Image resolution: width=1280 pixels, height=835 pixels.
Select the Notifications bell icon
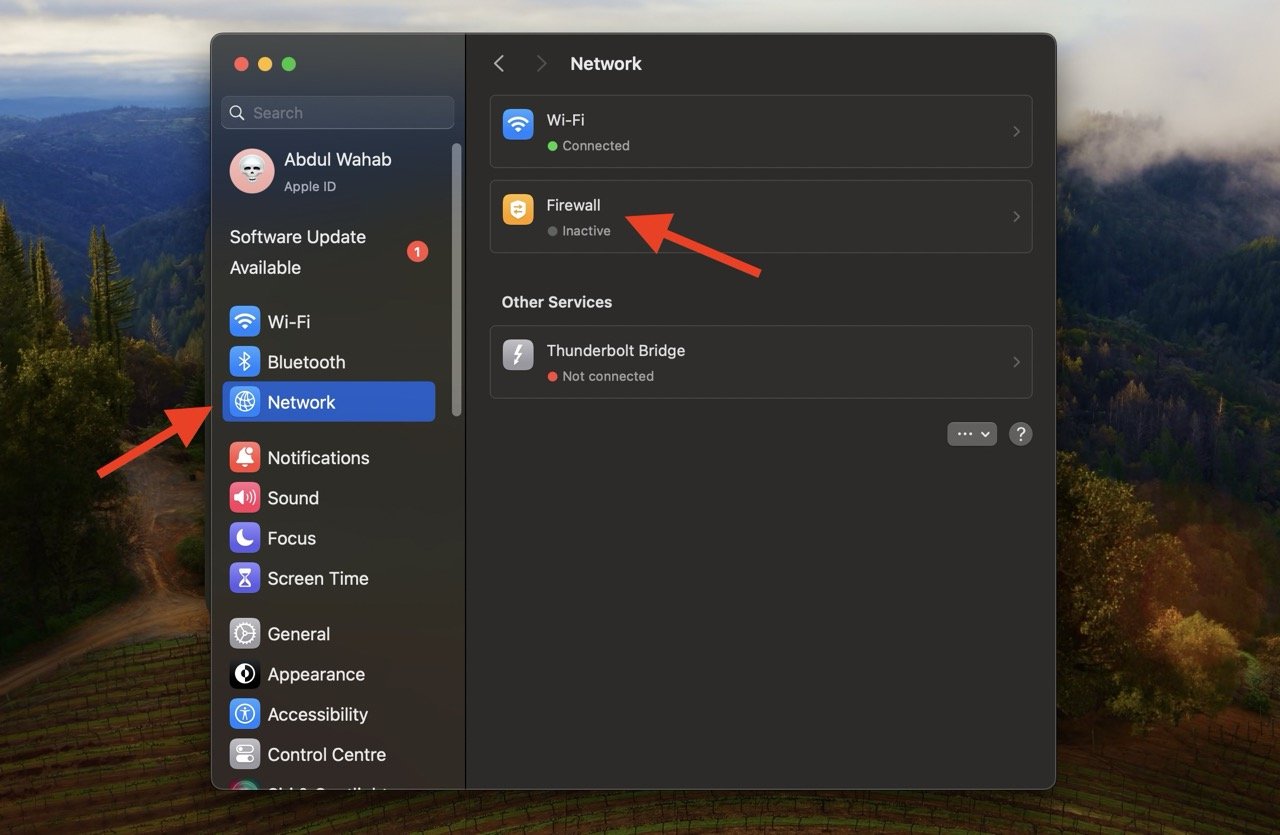245,458
